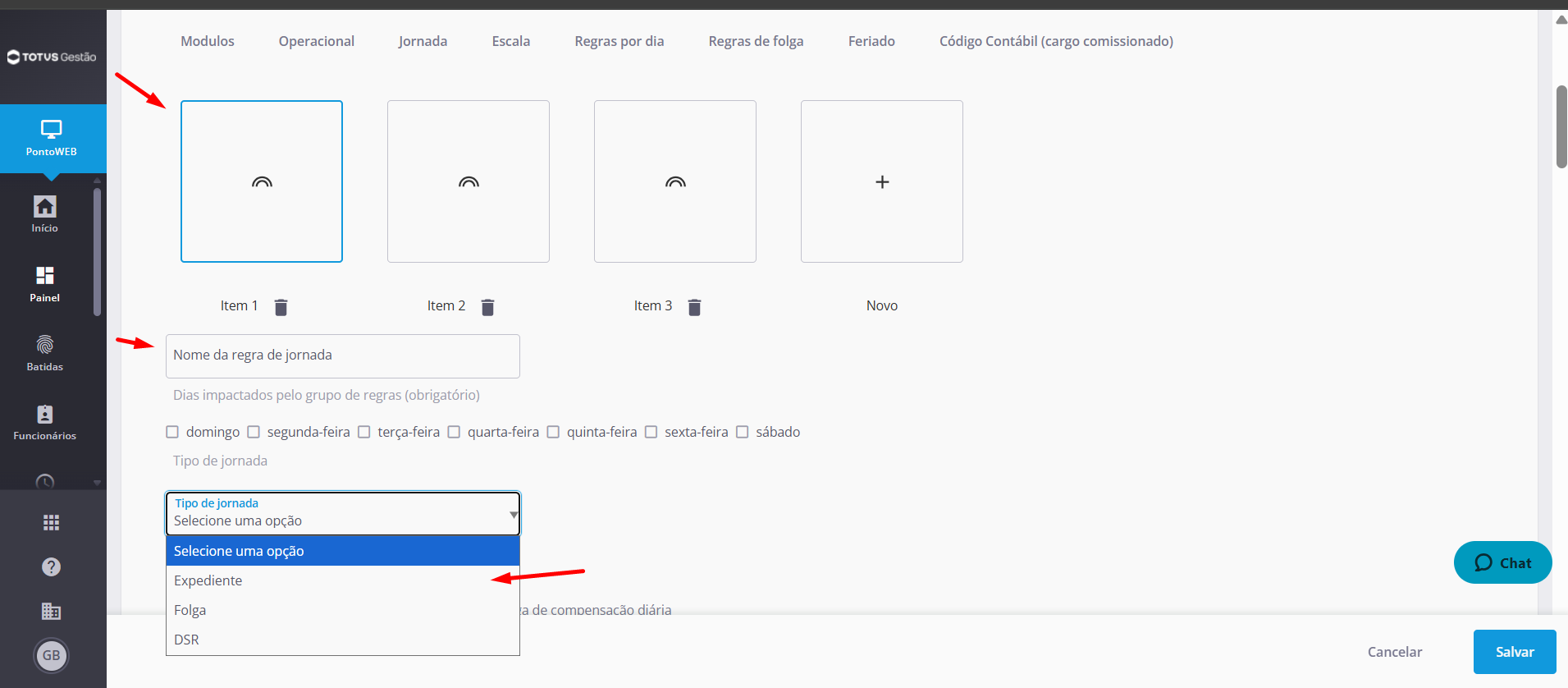The height and width of the screenshot is (688, 1568).
Task: Select the Item 2 card
Action: pos(469,181)
